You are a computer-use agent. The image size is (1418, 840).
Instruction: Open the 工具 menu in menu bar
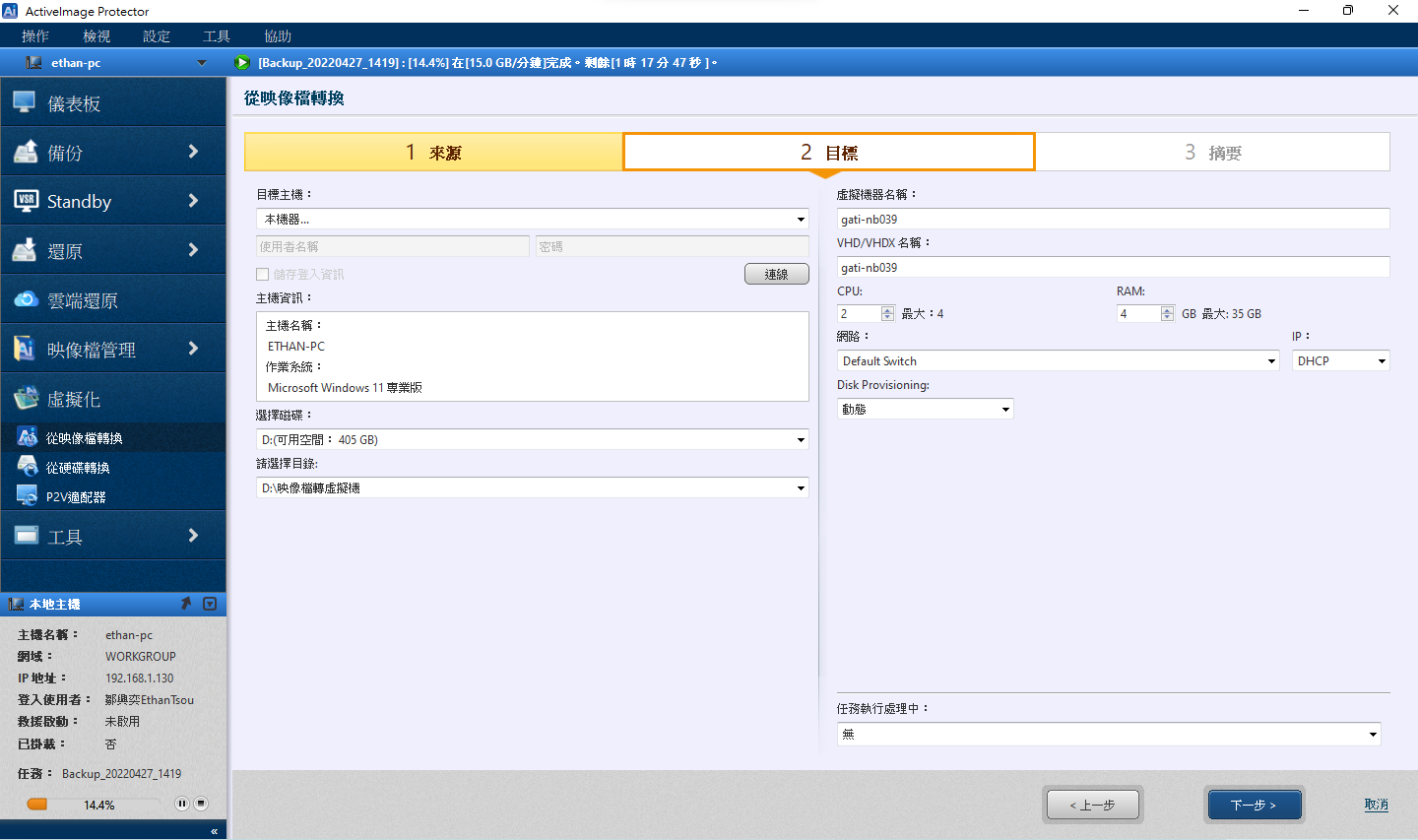(x=216, y=36)
